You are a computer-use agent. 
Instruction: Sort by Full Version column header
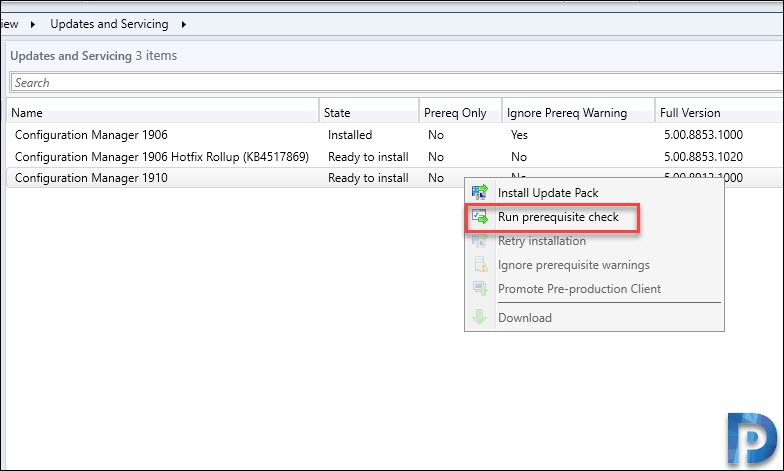(719, 112)
